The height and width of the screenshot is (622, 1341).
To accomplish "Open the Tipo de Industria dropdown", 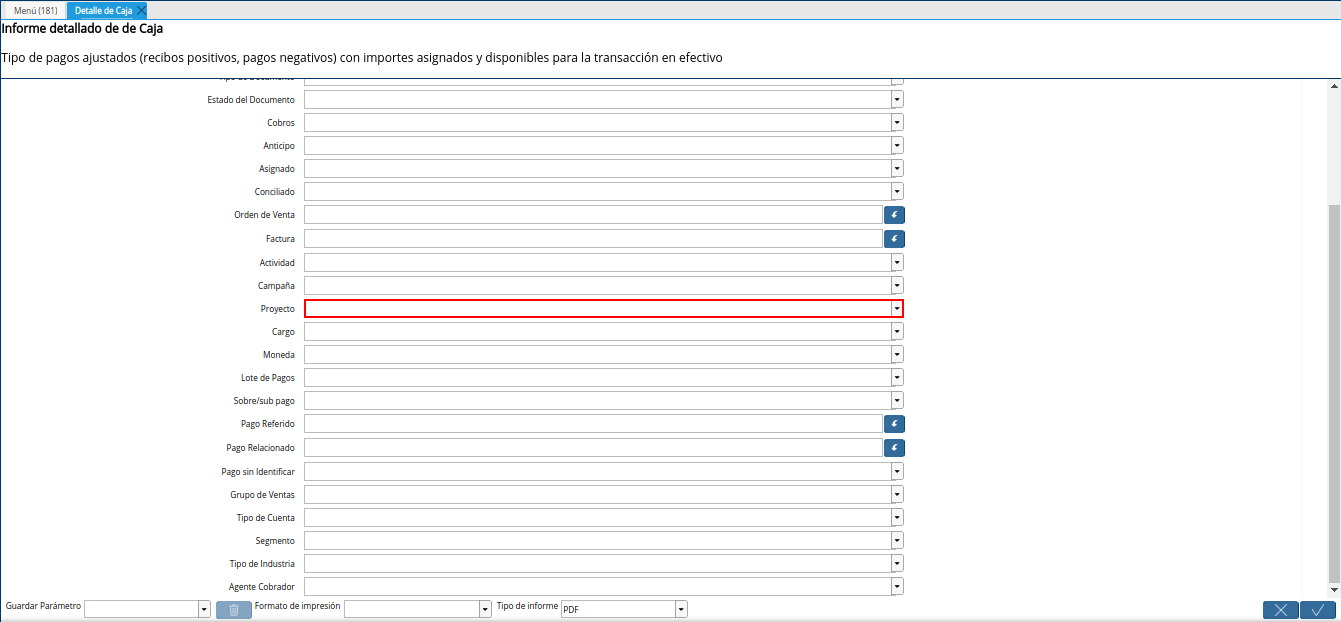I will [896, 563].
